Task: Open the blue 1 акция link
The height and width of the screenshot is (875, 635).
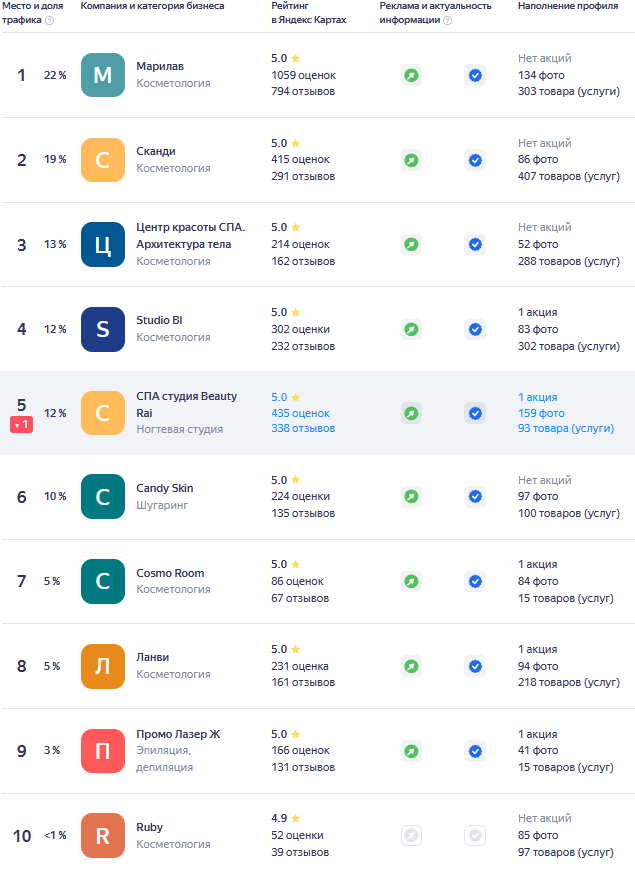Action: pyautogui.click(x=537, y=397)
